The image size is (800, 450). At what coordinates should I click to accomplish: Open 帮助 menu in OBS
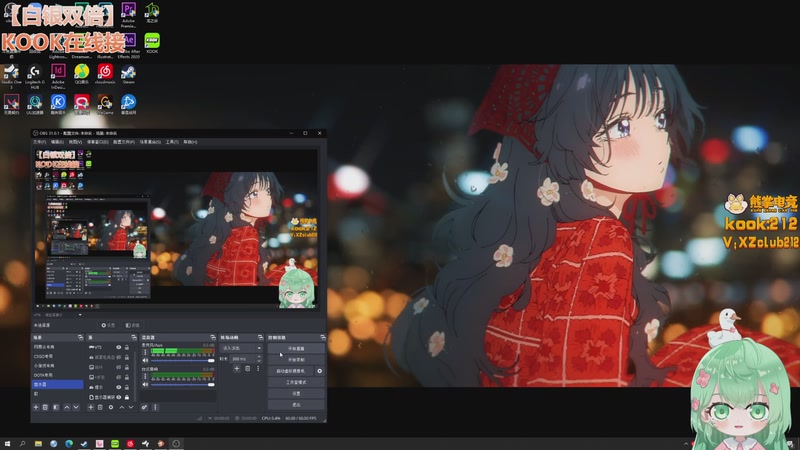[190, 142]
